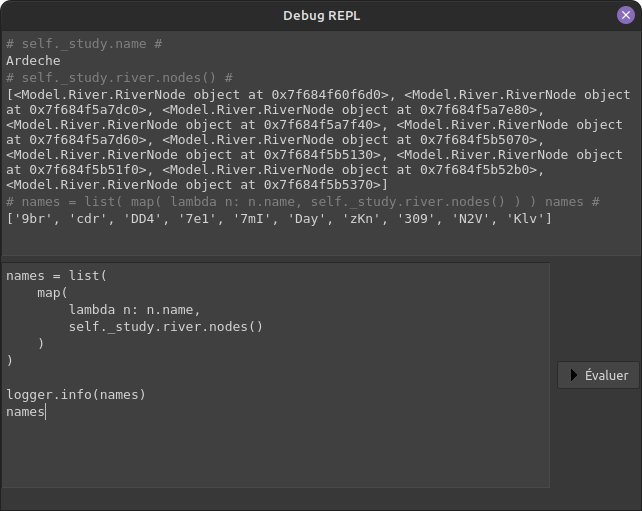This screenshot has height=511, width=642.
Task: Click the '# self._study.river.nodes() #' output header
Action: (x=119, y=77)
